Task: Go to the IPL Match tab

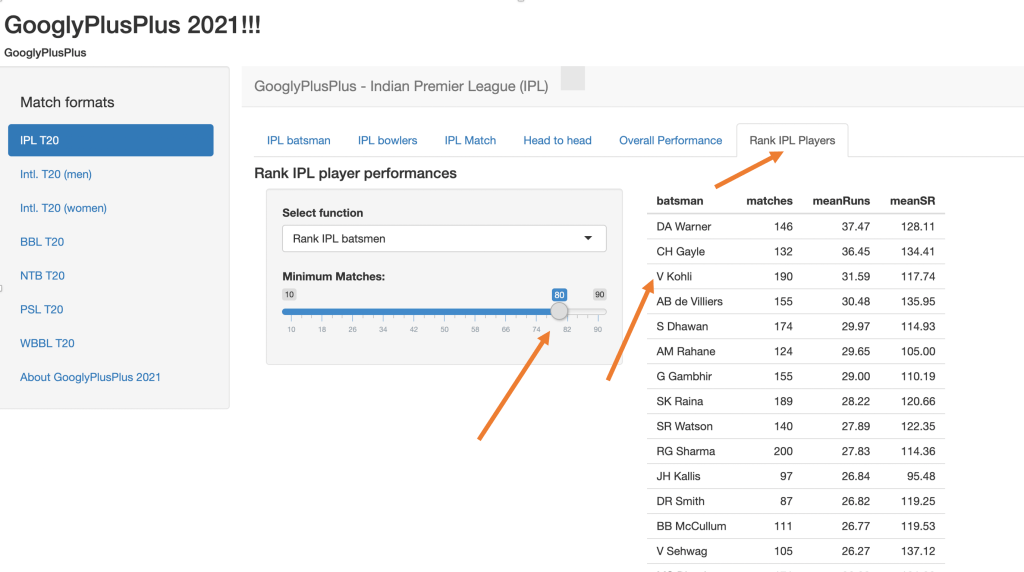Action: point(470,141)
